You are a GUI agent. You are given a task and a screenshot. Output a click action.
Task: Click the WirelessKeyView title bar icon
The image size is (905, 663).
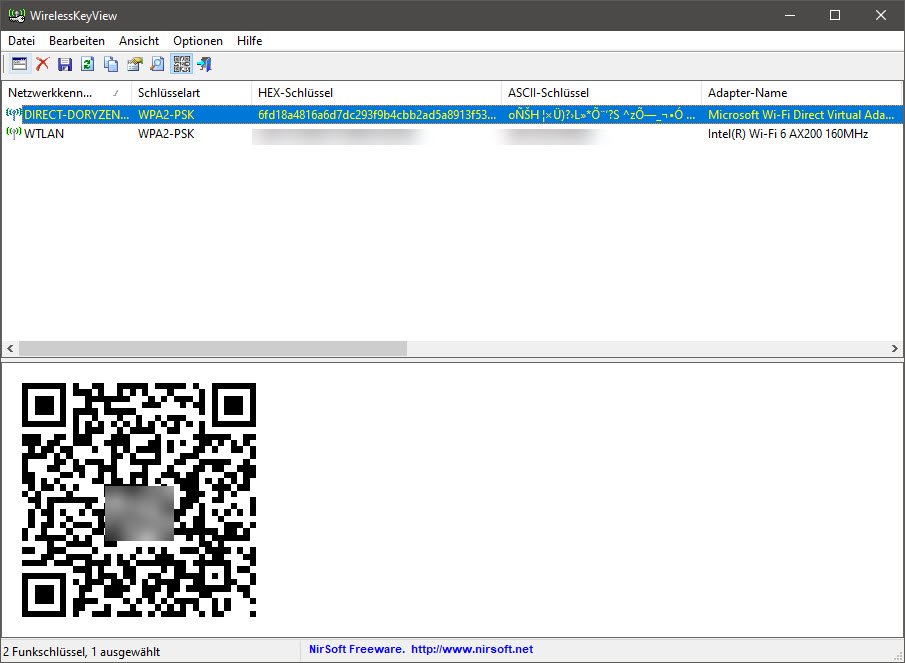point(17,16)
